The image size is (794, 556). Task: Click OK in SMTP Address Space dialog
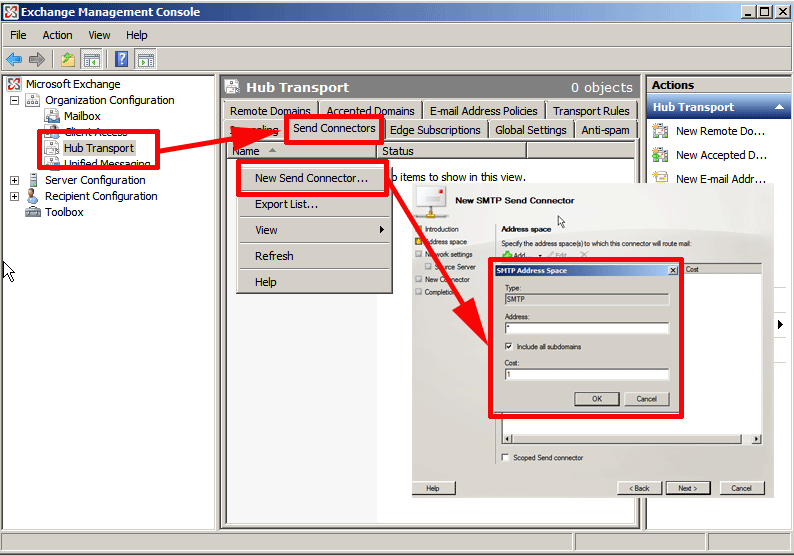coord(597,399)
